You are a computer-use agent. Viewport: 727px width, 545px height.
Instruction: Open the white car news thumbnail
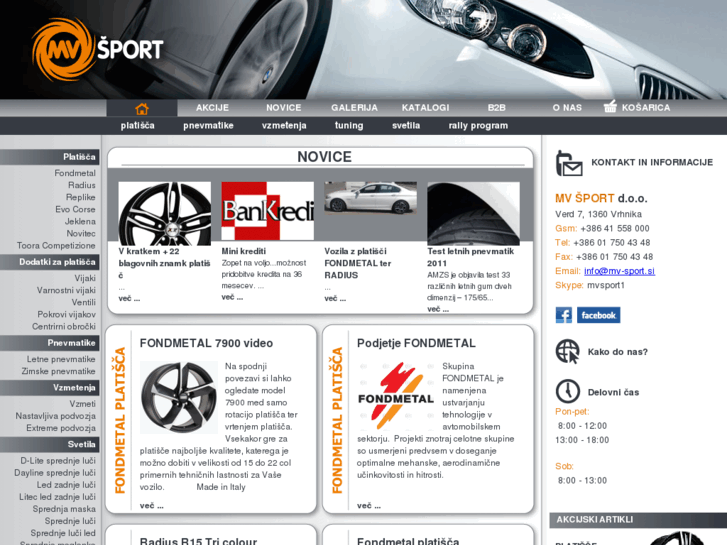(370, 198)
